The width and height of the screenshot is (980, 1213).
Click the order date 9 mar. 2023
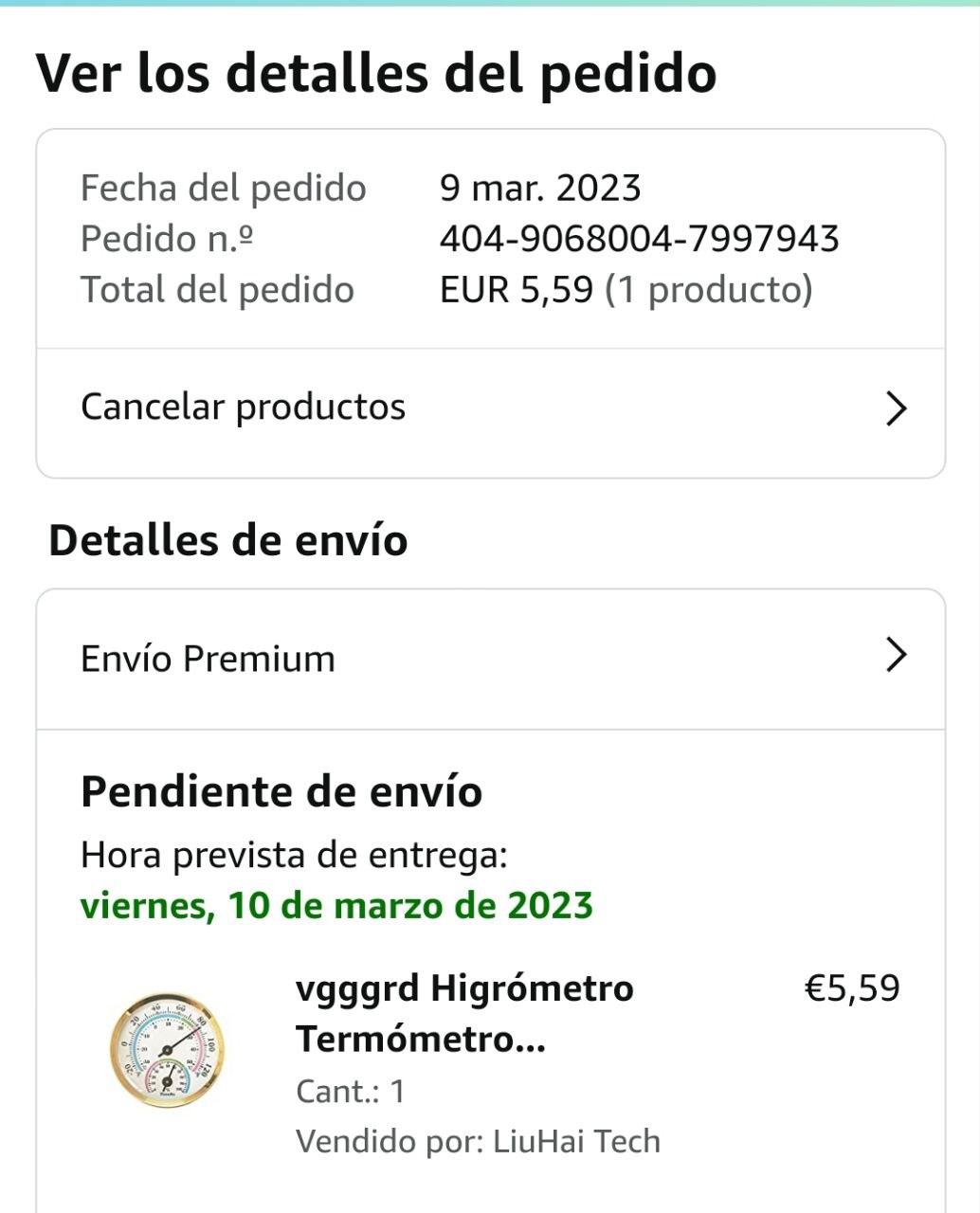(540, 188)
